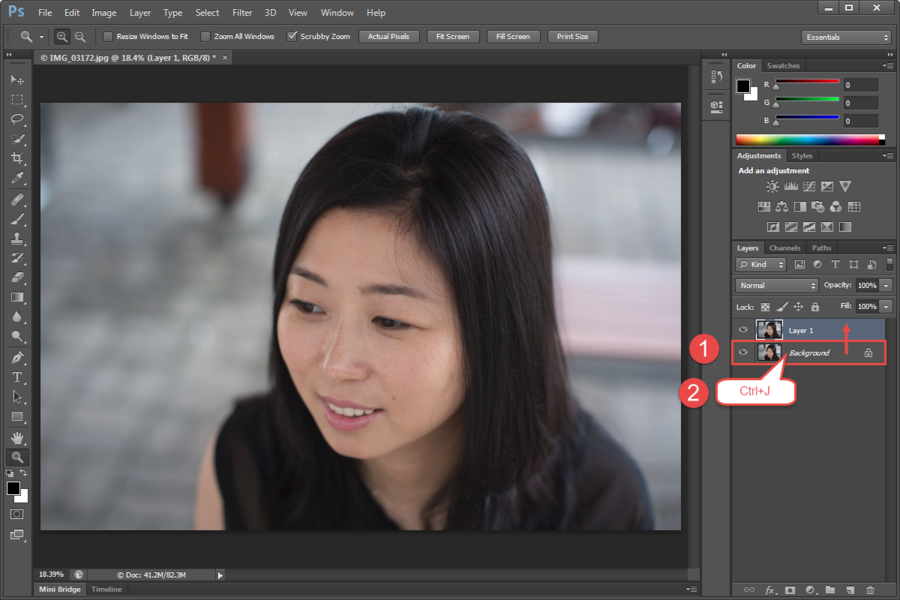Select the Eyedropper tool
Viewport: 900px width, 600px height.
[x=17, y=179]
